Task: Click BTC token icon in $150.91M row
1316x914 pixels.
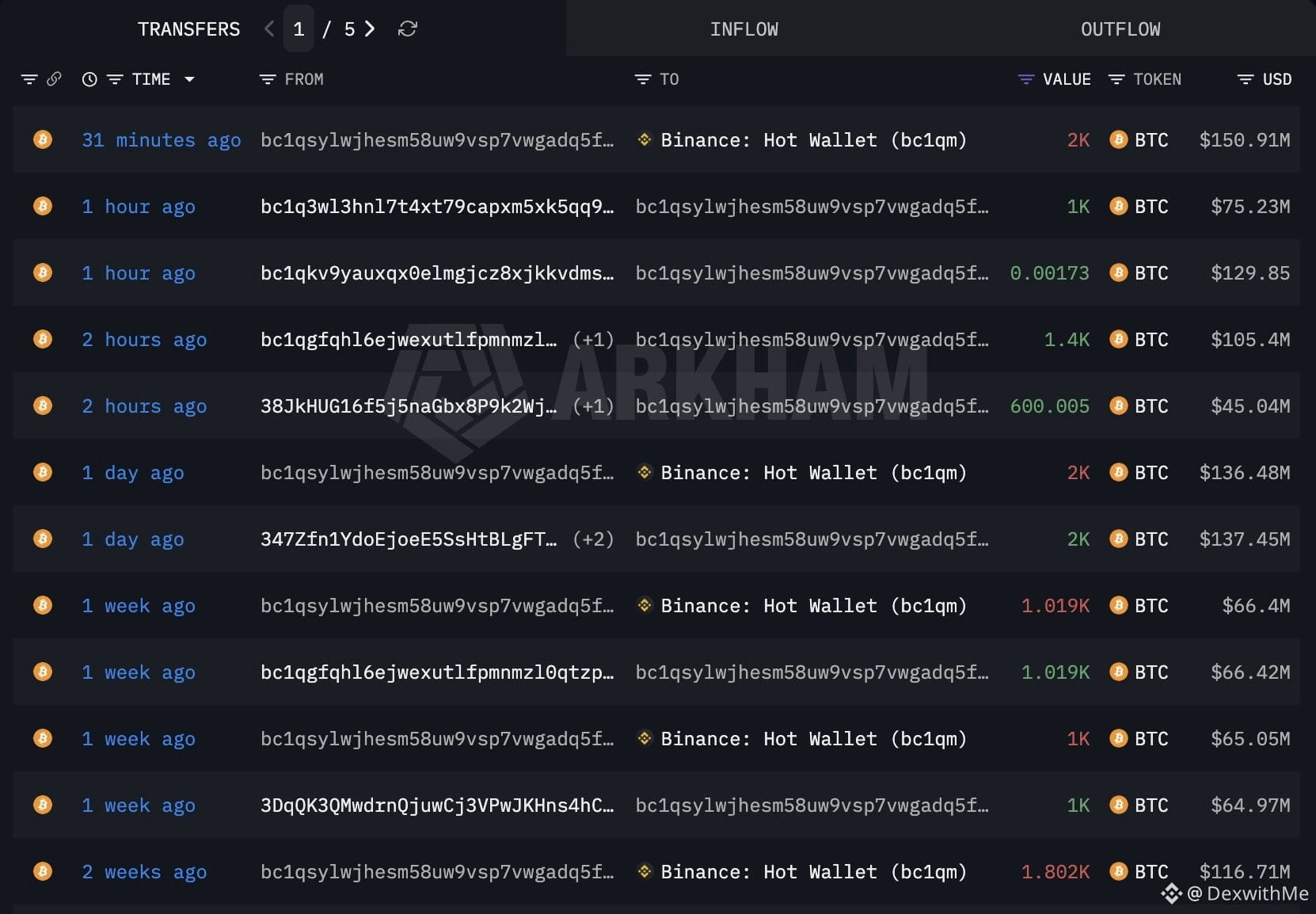Action: pos(1118,140)
